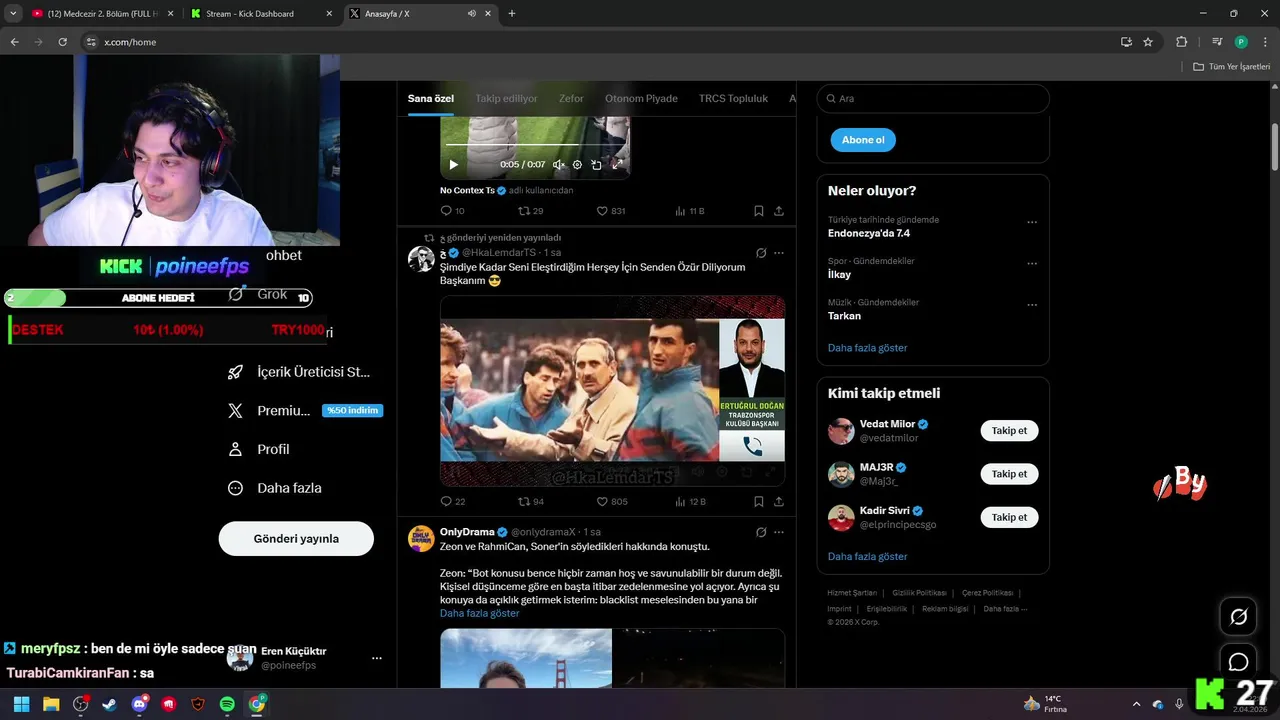Repost the post with 29 reposts

530,211
